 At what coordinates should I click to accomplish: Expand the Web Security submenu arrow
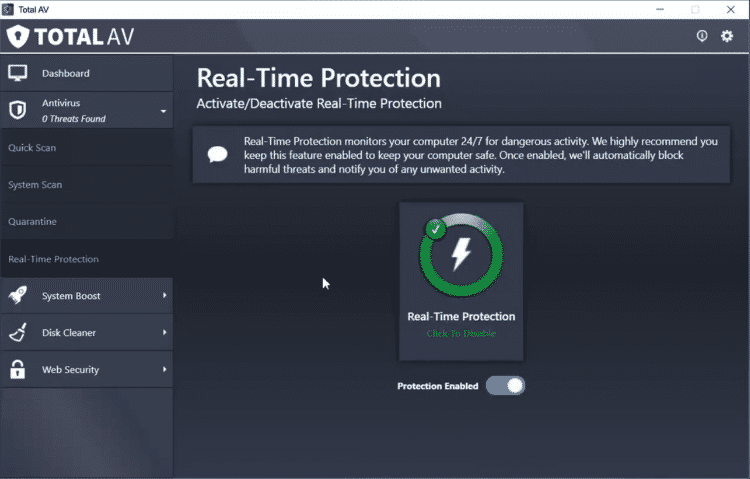[x=164, y=370]
